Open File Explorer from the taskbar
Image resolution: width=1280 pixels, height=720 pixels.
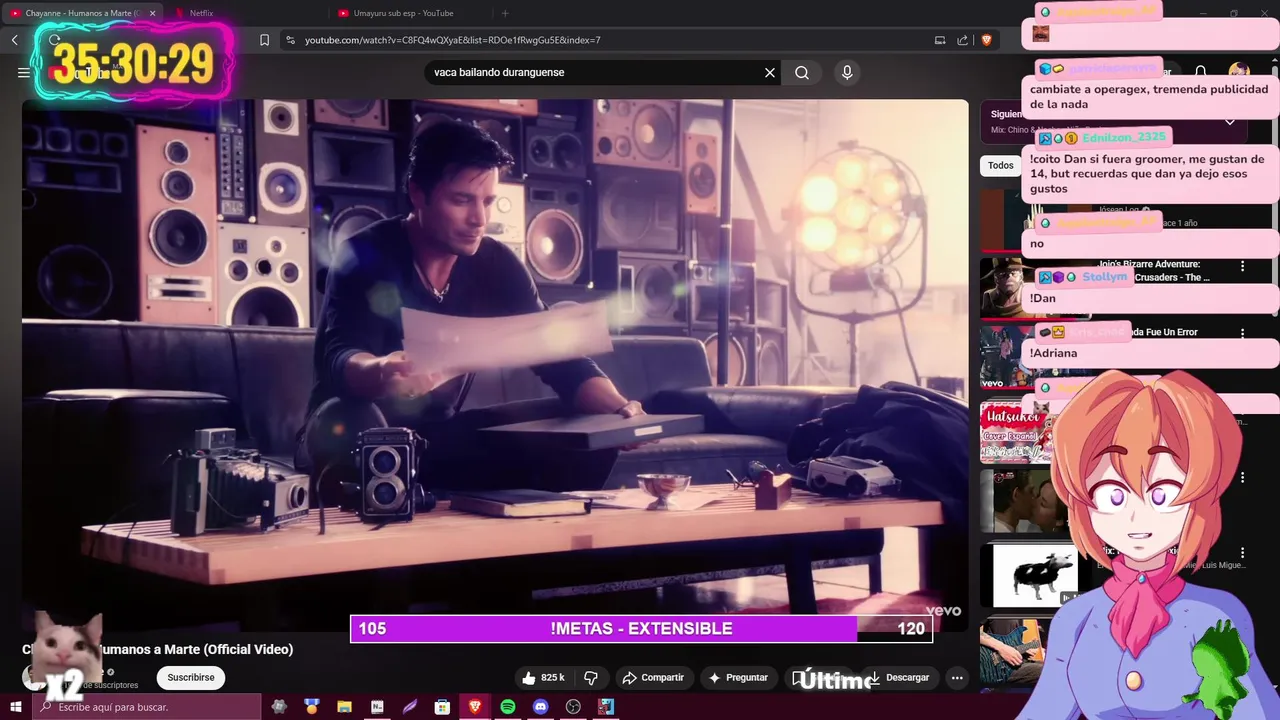coord(344,707)
